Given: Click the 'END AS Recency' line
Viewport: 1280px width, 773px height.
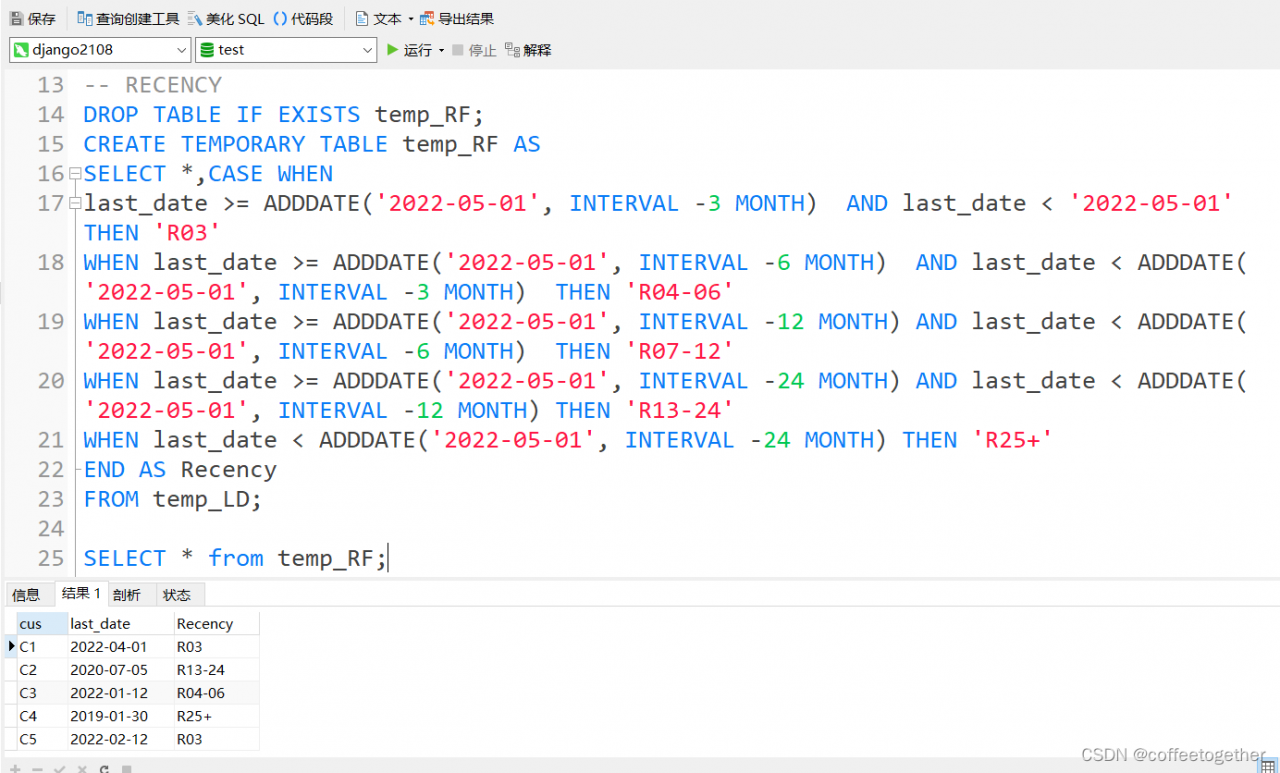Looking at the screenshot, I should pos(180,469).
